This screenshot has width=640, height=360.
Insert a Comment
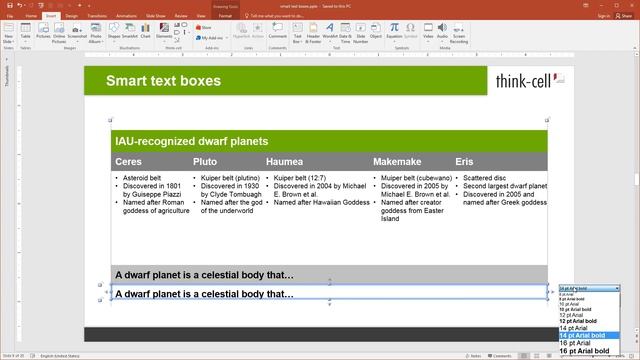[x=278, y=31]
